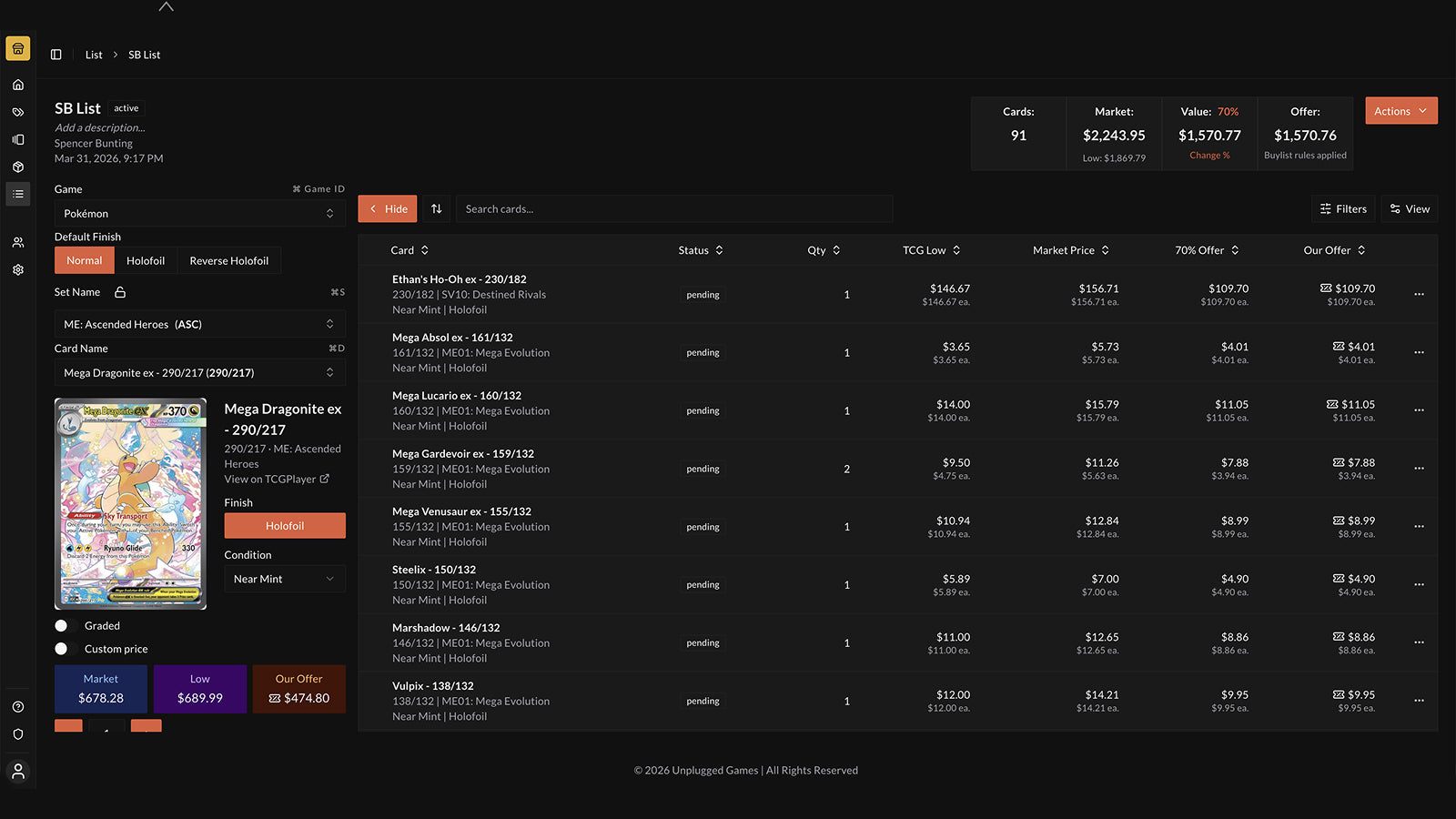Click the Change % link under Value
This screenshot has height=819, width=1456.
click(x=1209, y=156)
